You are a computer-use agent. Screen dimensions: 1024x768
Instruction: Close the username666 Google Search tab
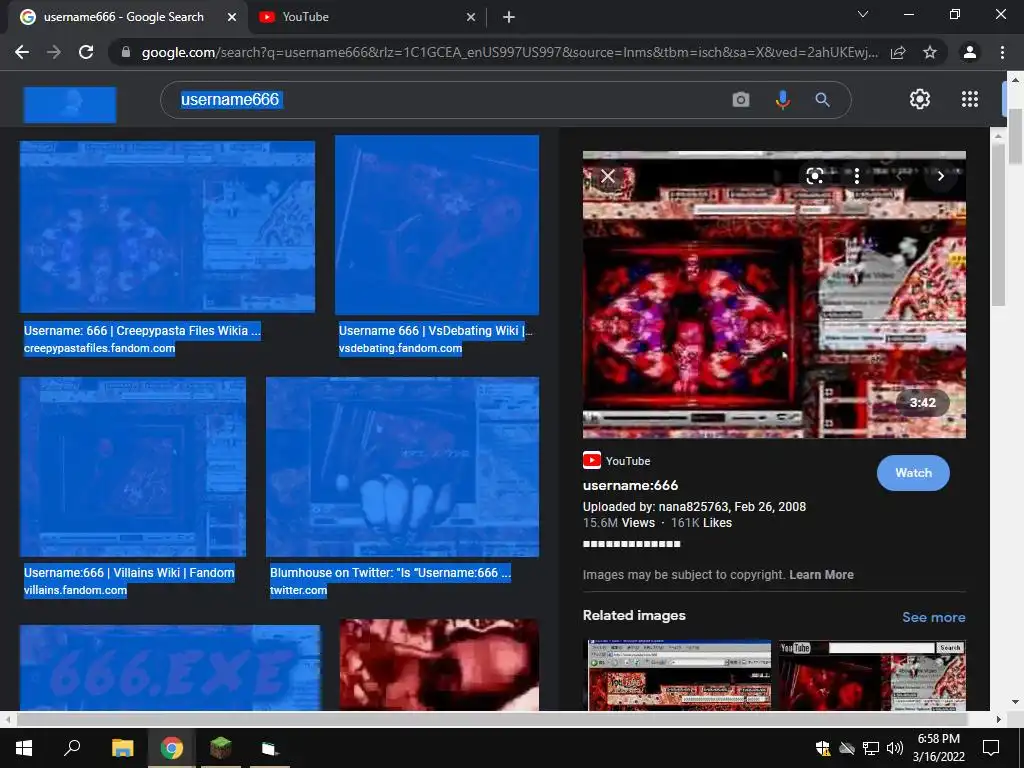pos(231,18)
